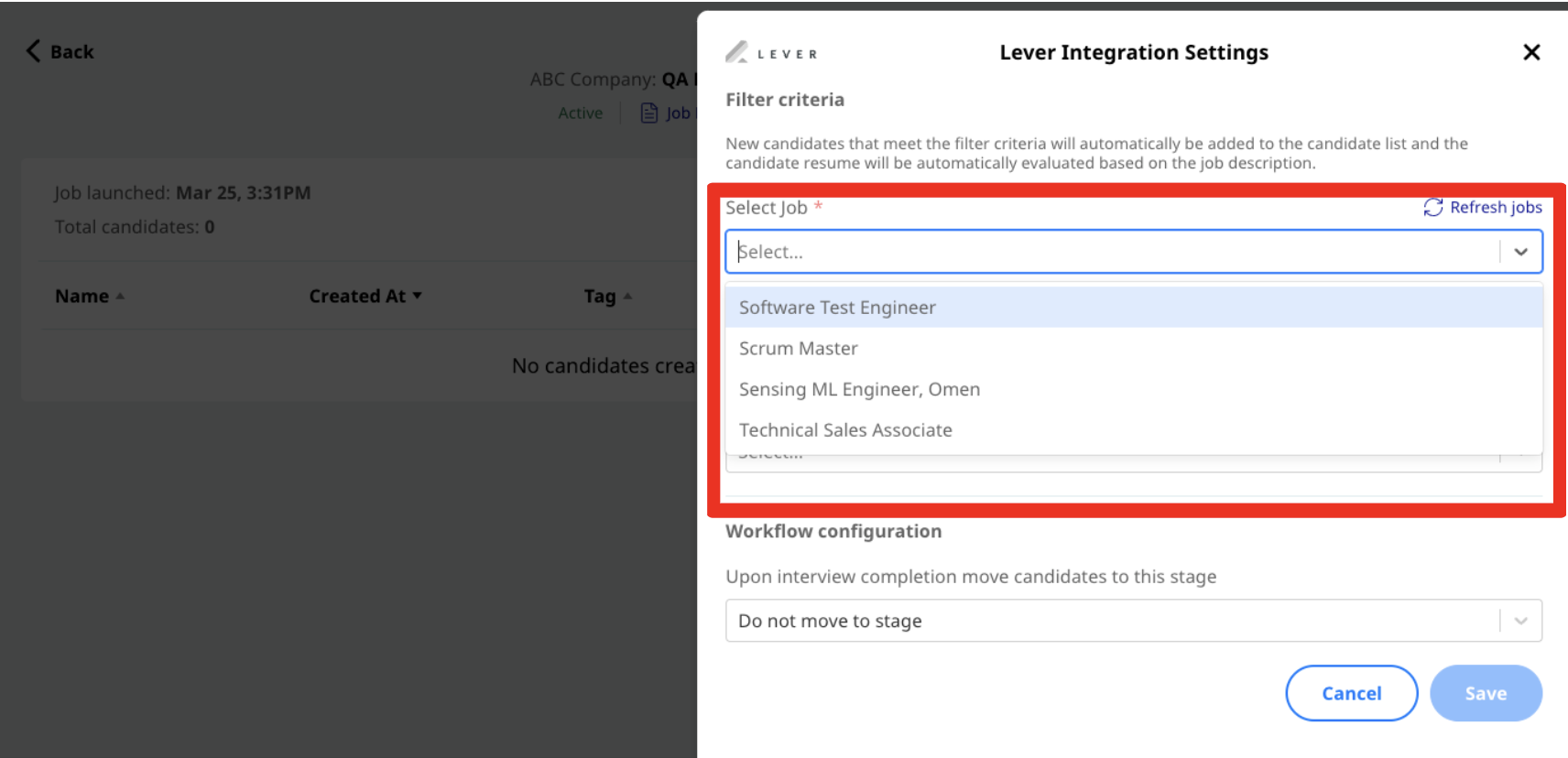Image resolution: width=1568 pixels, height=758 pixels.
Task: Close the Lever Integration Settings panel
Action: (1531, 52)
